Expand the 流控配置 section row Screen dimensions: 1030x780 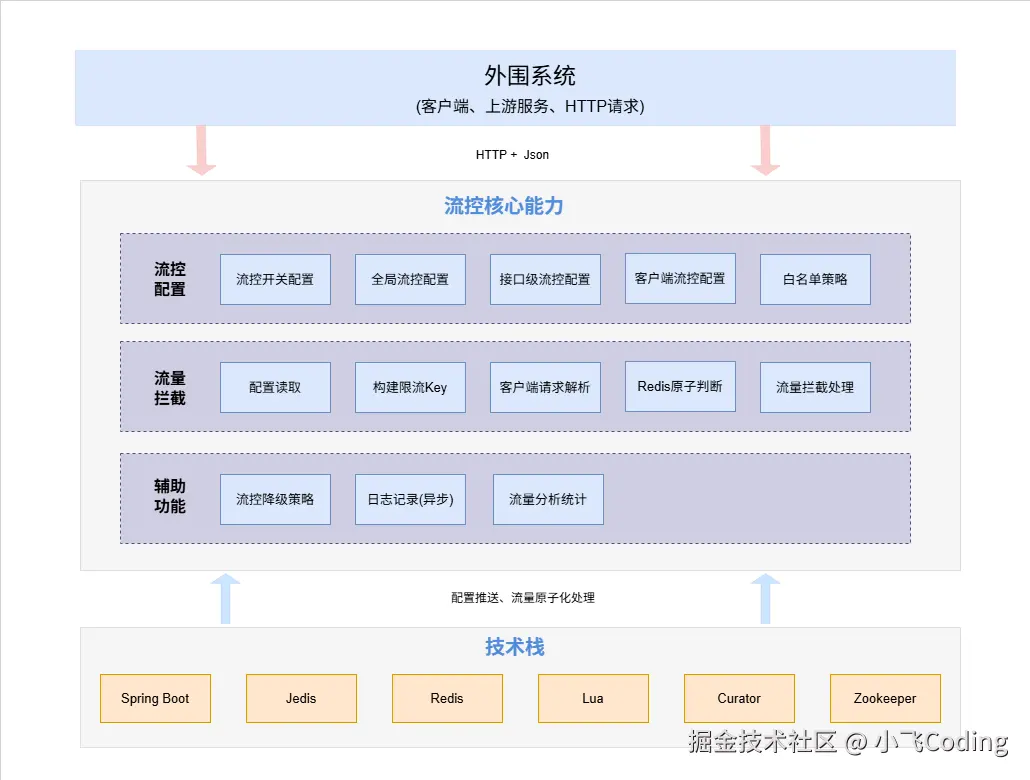click(166, 279)
